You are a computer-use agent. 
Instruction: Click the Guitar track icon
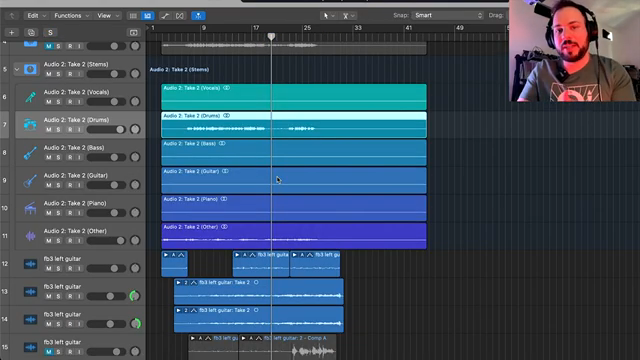coord(30,180)
